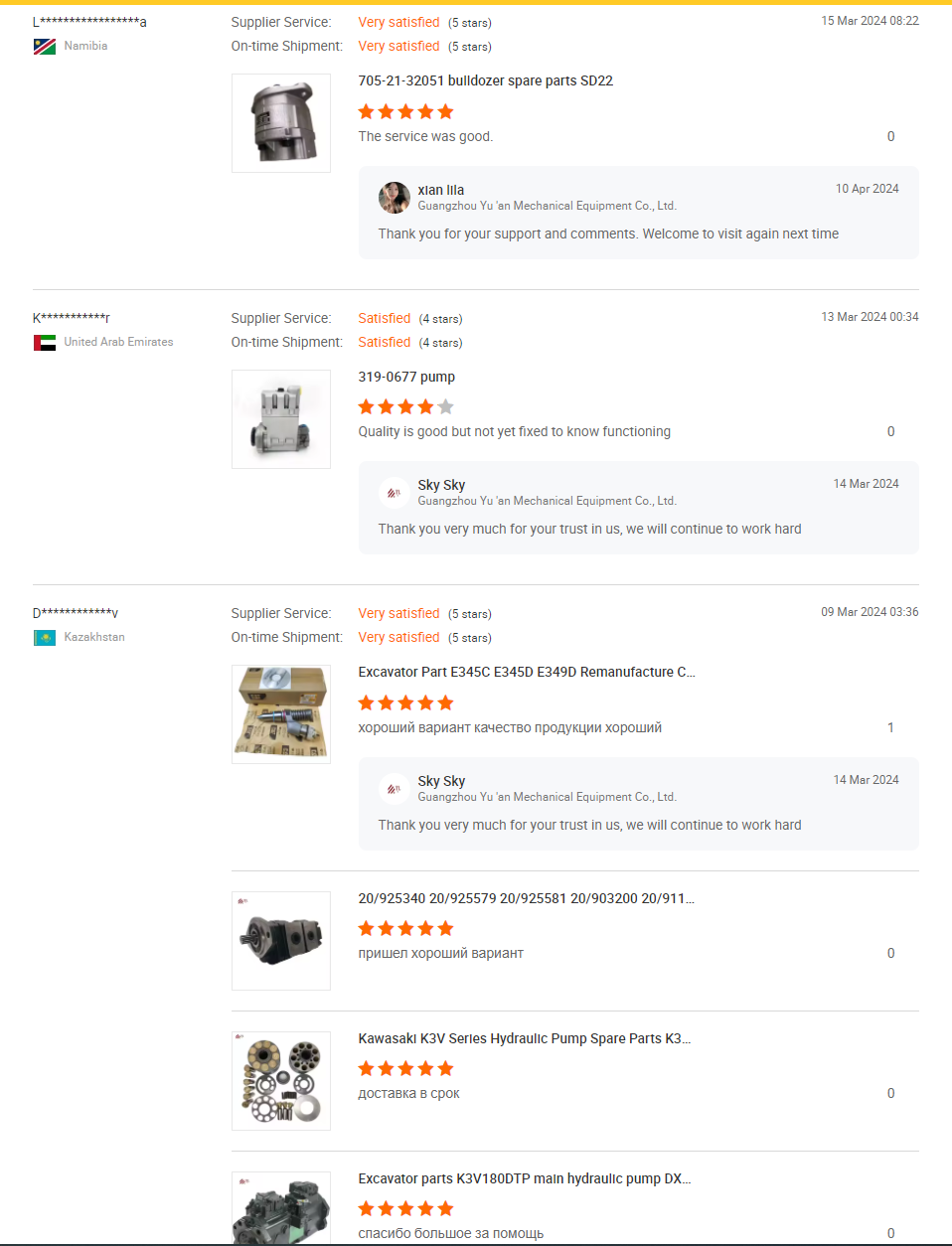Click helpful count 1 on the Kazakhstan review
Screen dimensions: 952x1246
(890, 727)
